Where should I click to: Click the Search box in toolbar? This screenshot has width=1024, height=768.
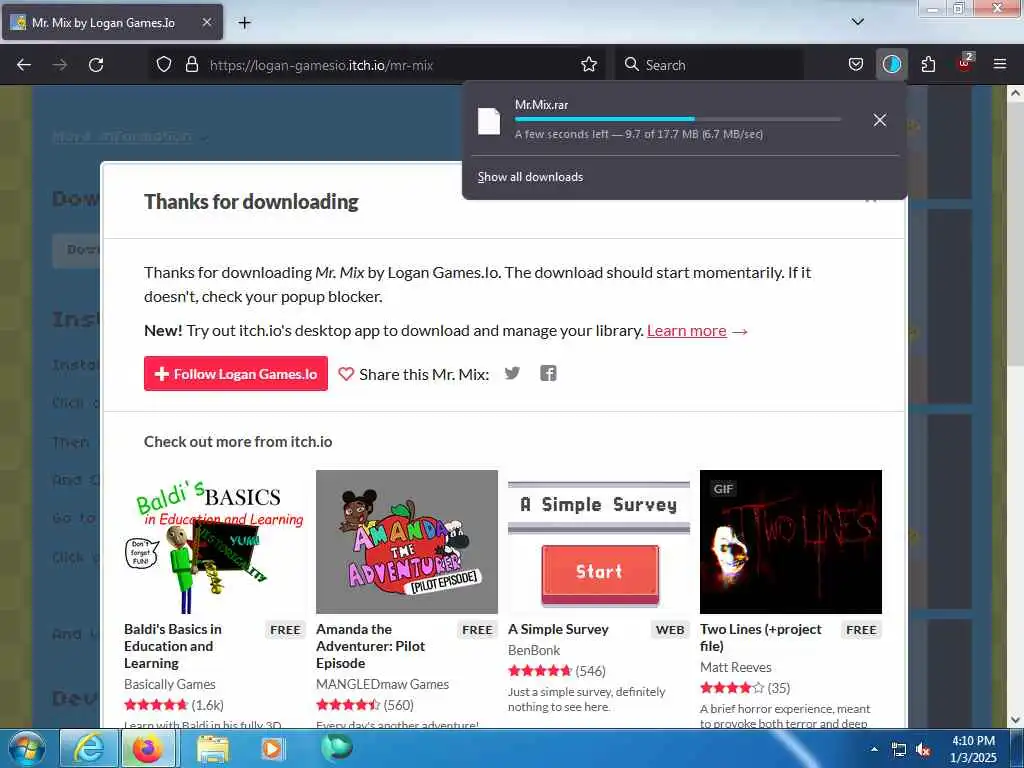pos(709,65)
